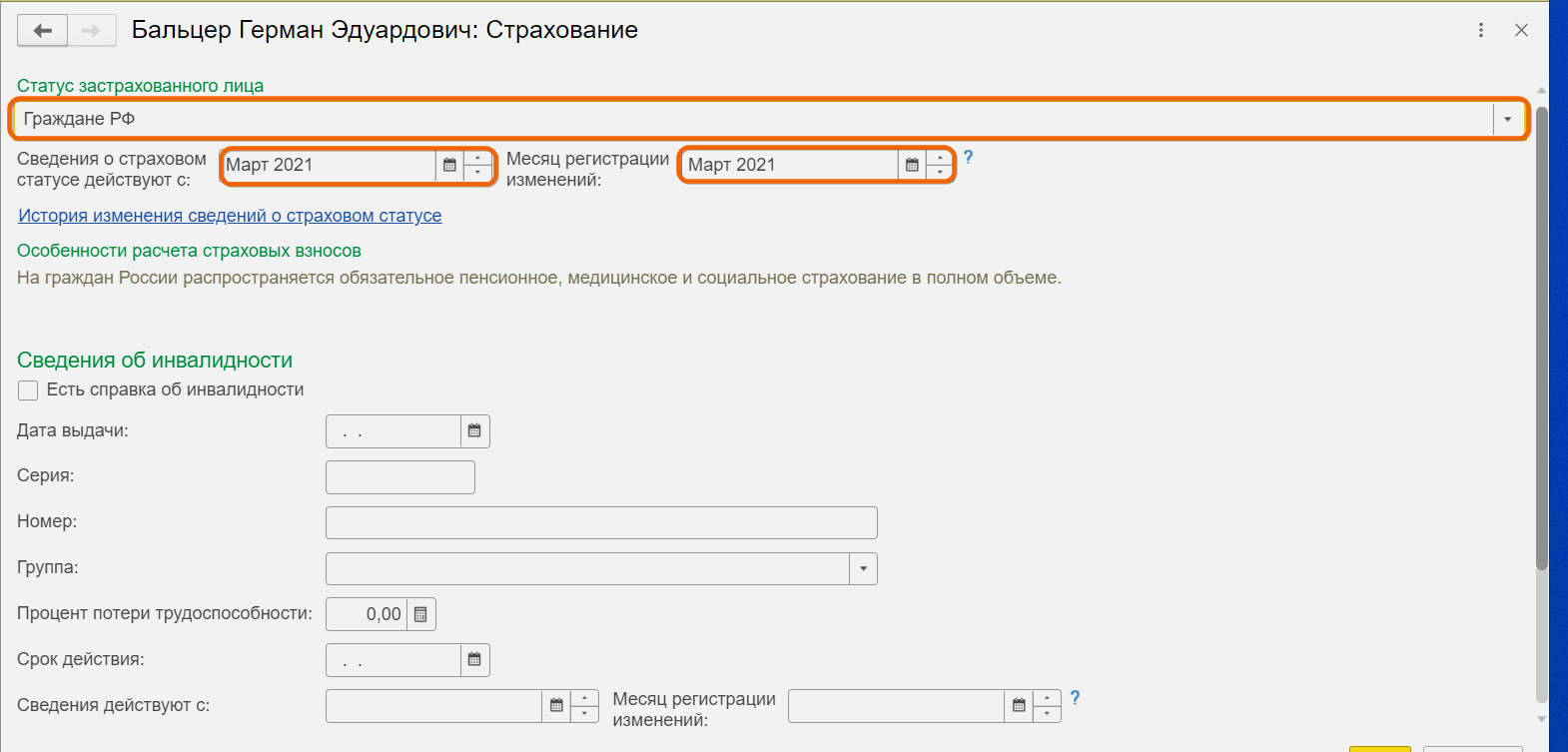The image size is (1568, 752).
Task: Click the Серия input field
Action: coord(399,477)
